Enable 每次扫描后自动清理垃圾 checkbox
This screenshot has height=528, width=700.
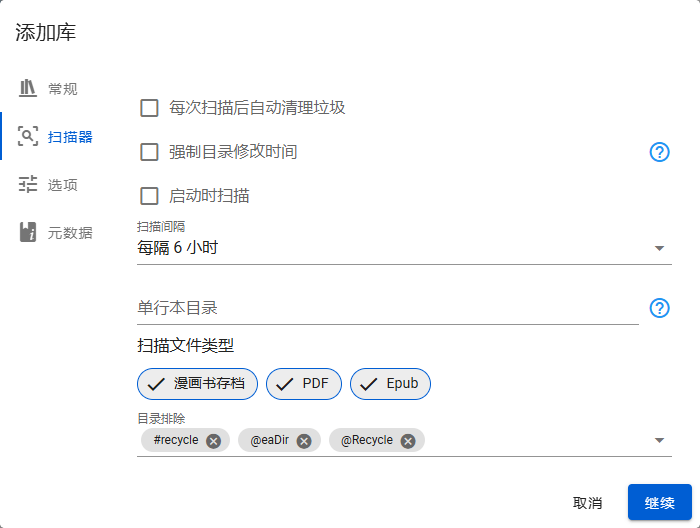pyautogui.click(x=150, y=108)
